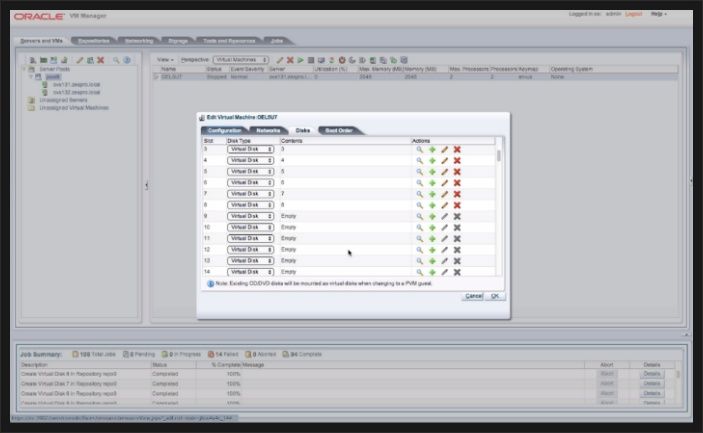Select the Disks tab in dialog
Image resolution: width=703 pixels, height=433 pixels.
tap(303, 130)
